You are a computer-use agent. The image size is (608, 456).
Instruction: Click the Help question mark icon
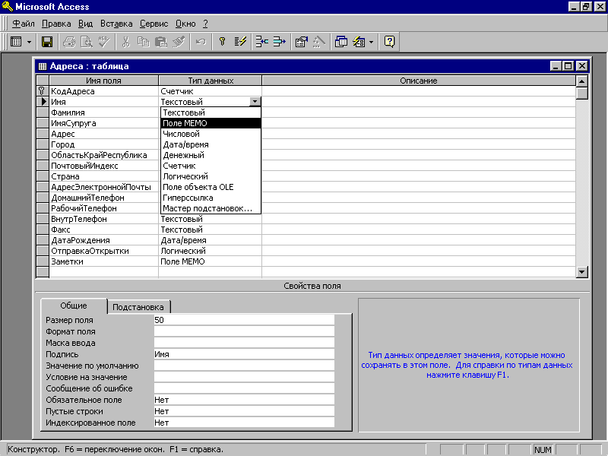389,42
